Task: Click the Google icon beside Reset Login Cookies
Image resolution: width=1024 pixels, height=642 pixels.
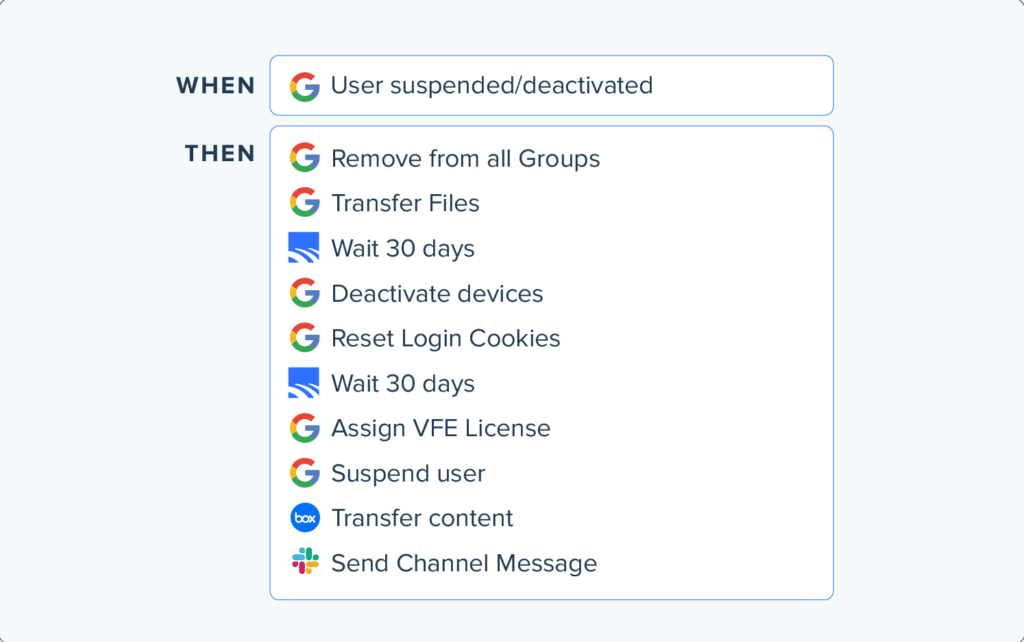Action: (x=305, y=338)
